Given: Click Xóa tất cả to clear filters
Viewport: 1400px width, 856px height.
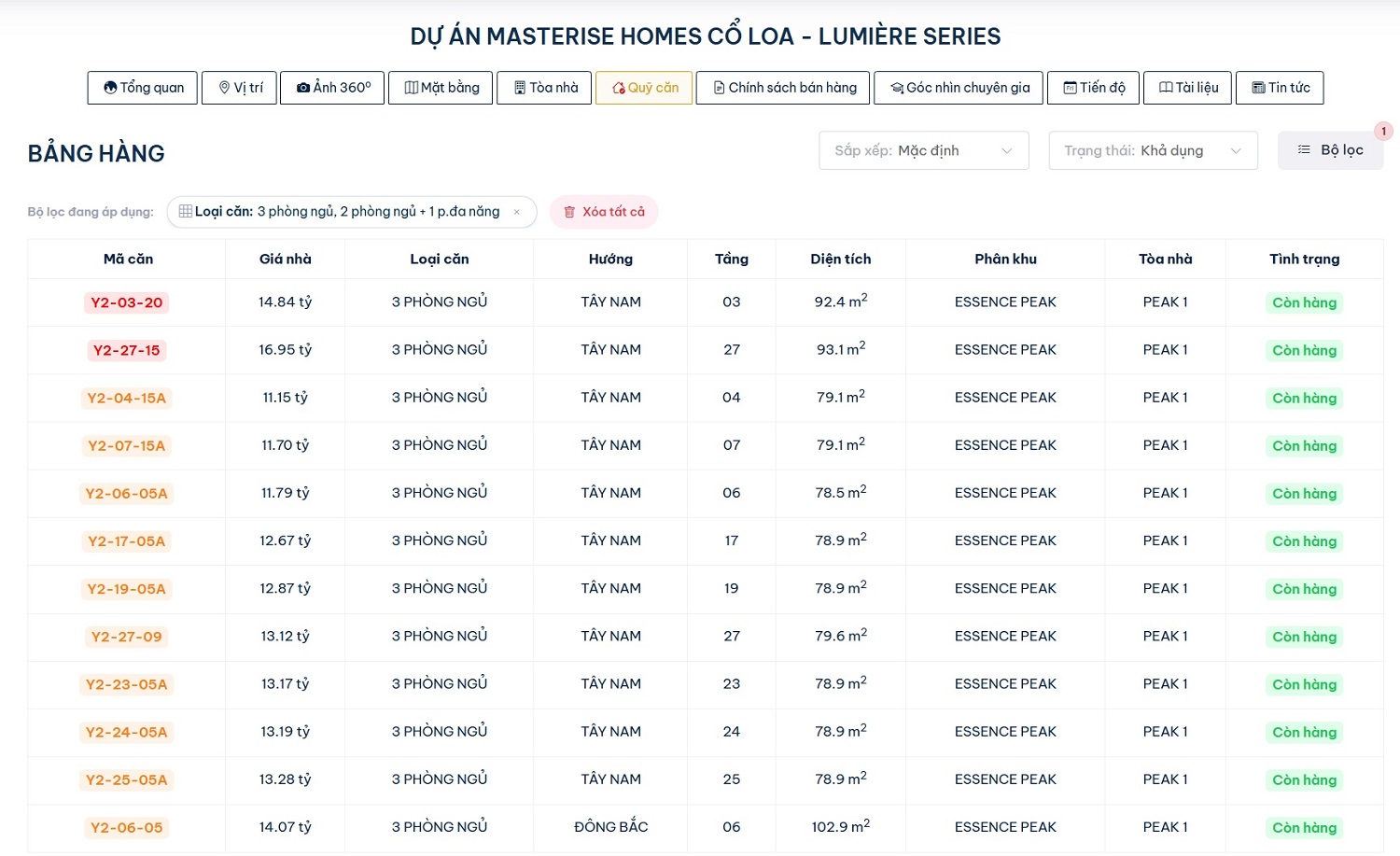Looking at the screenshot, I should [604, 212].
